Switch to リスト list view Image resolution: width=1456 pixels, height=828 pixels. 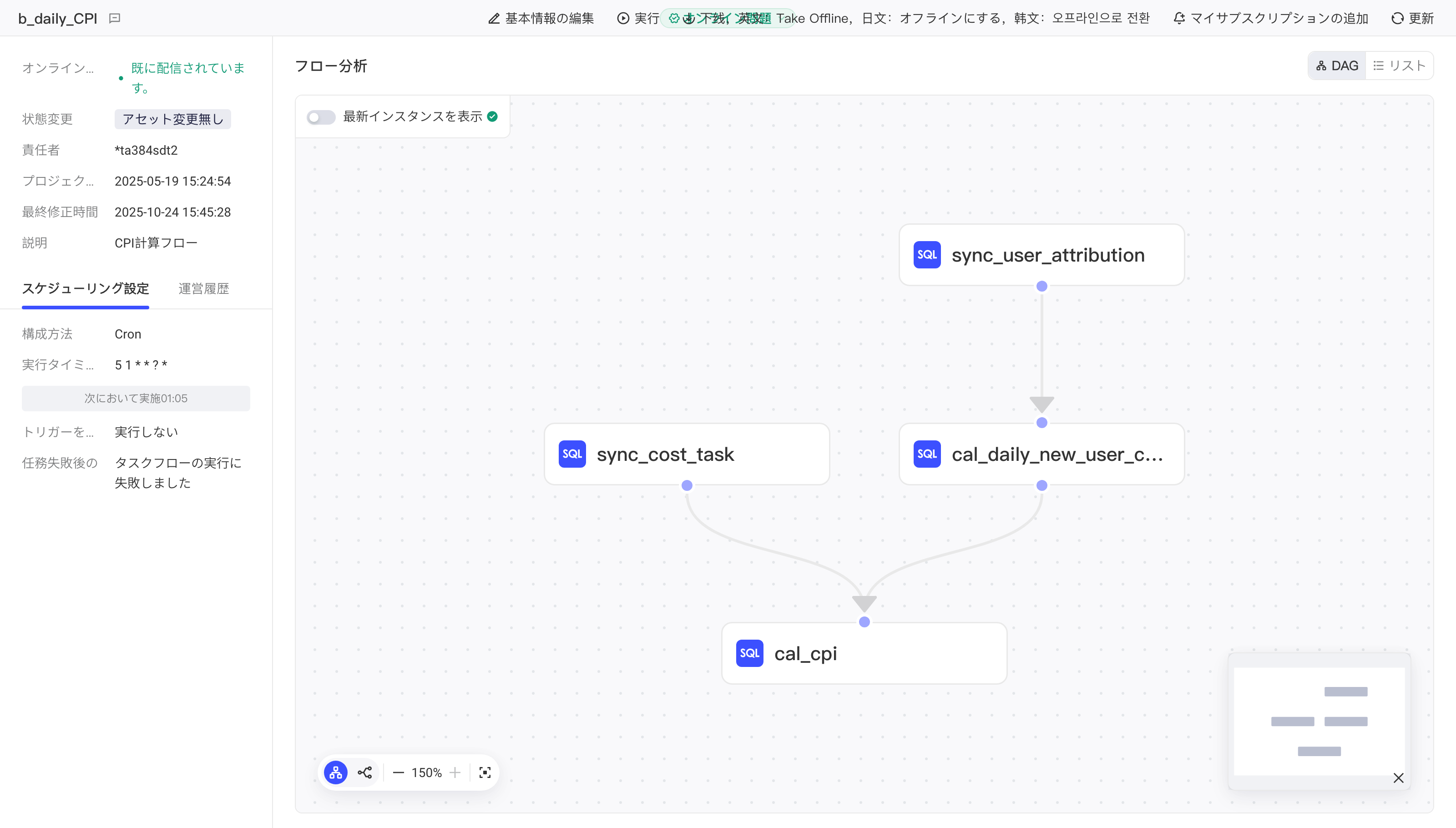coord(1399,66)
